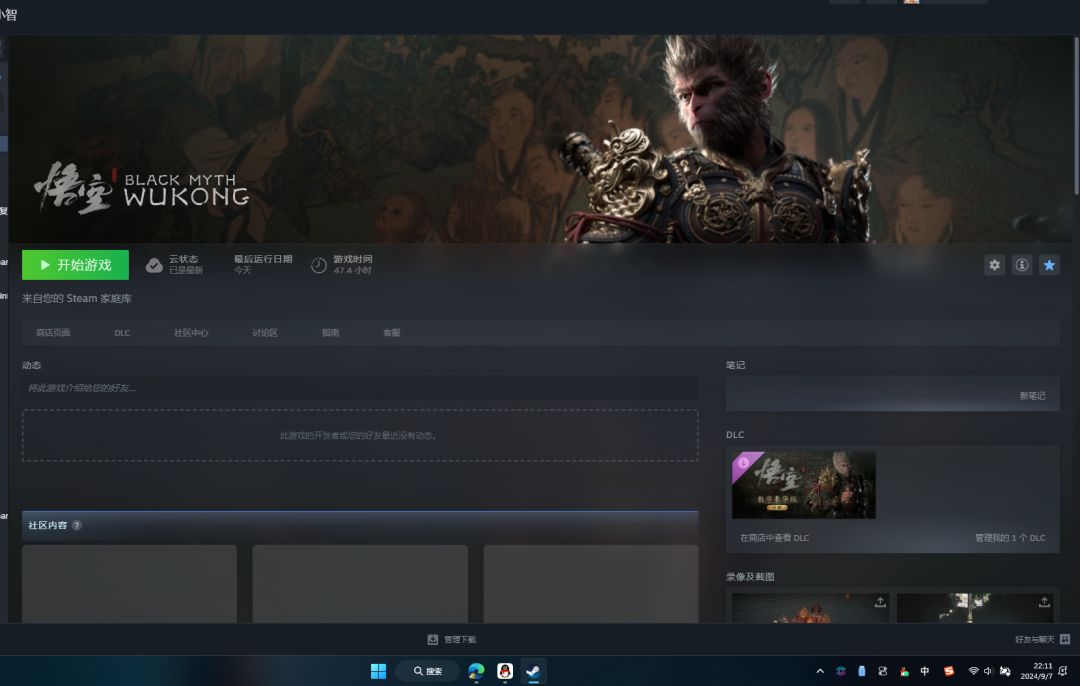1080x686 pixels.
Task: Click the 47.4 小时 play time text
Action: coord(352,271)
